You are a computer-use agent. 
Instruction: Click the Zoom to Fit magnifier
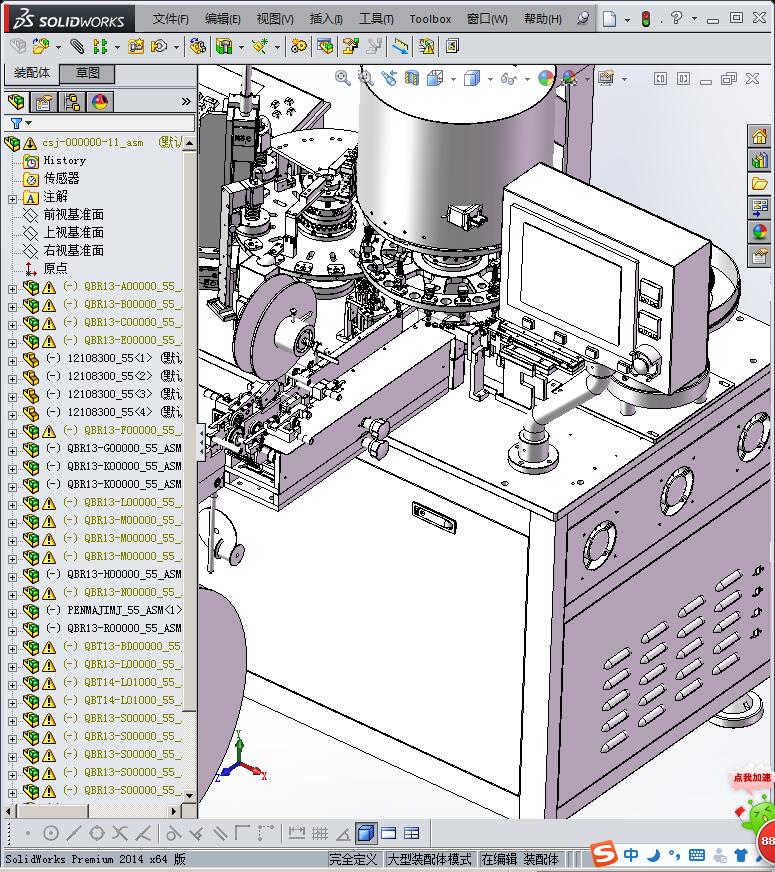pos(342,78)
